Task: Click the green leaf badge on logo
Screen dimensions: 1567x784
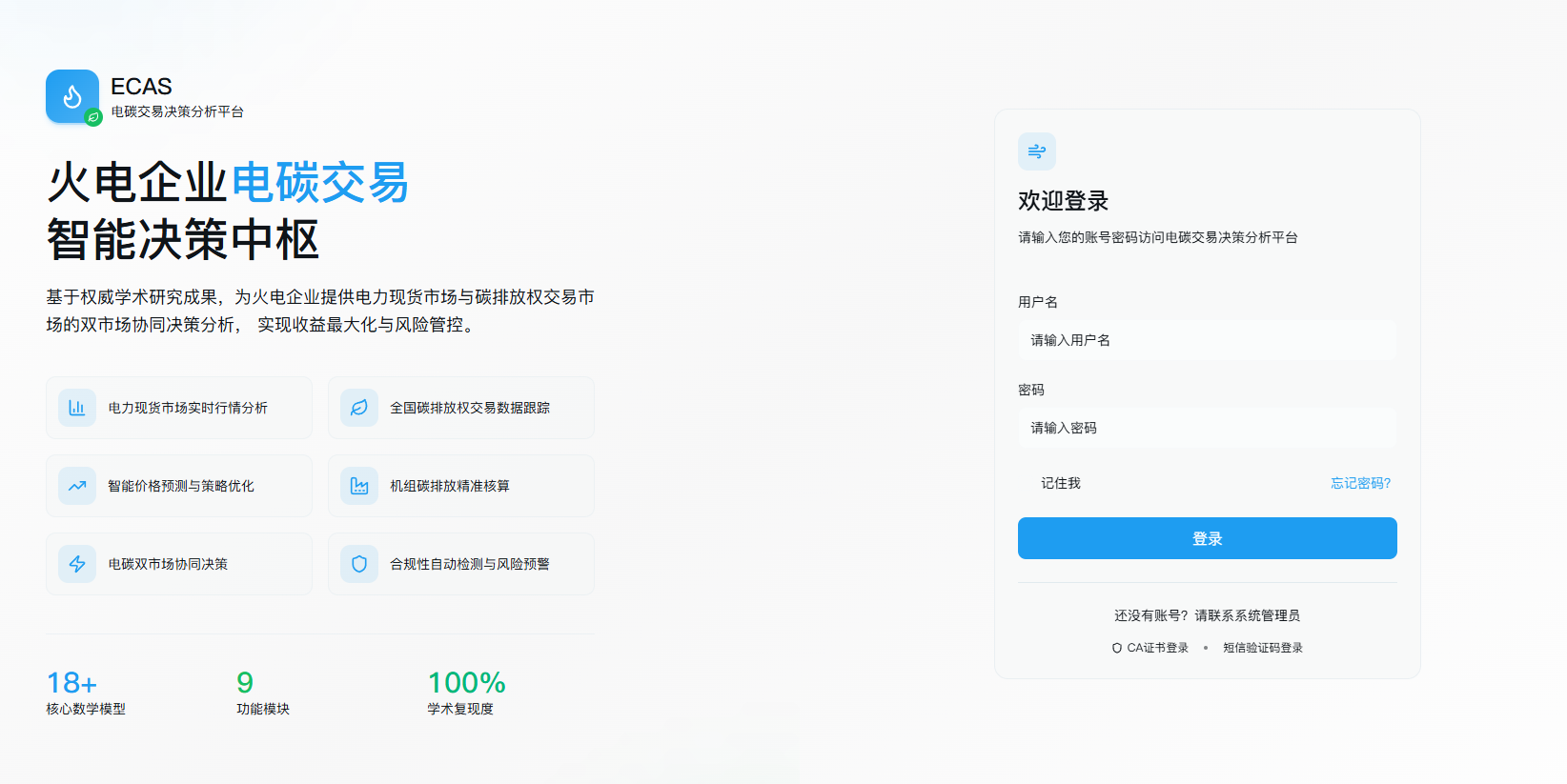Action: (x=93, y=117)
